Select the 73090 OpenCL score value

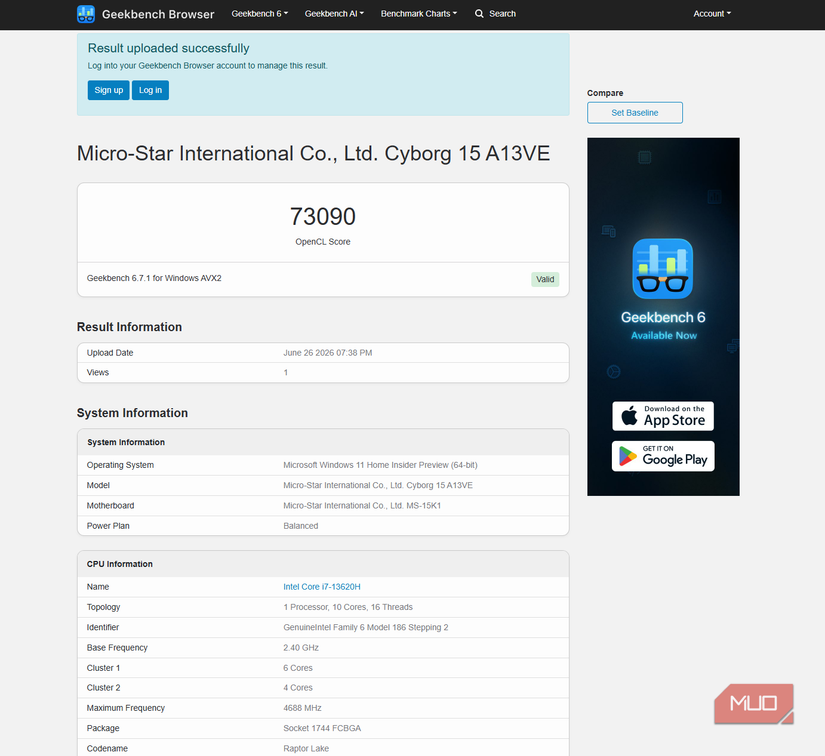(323, 216)
